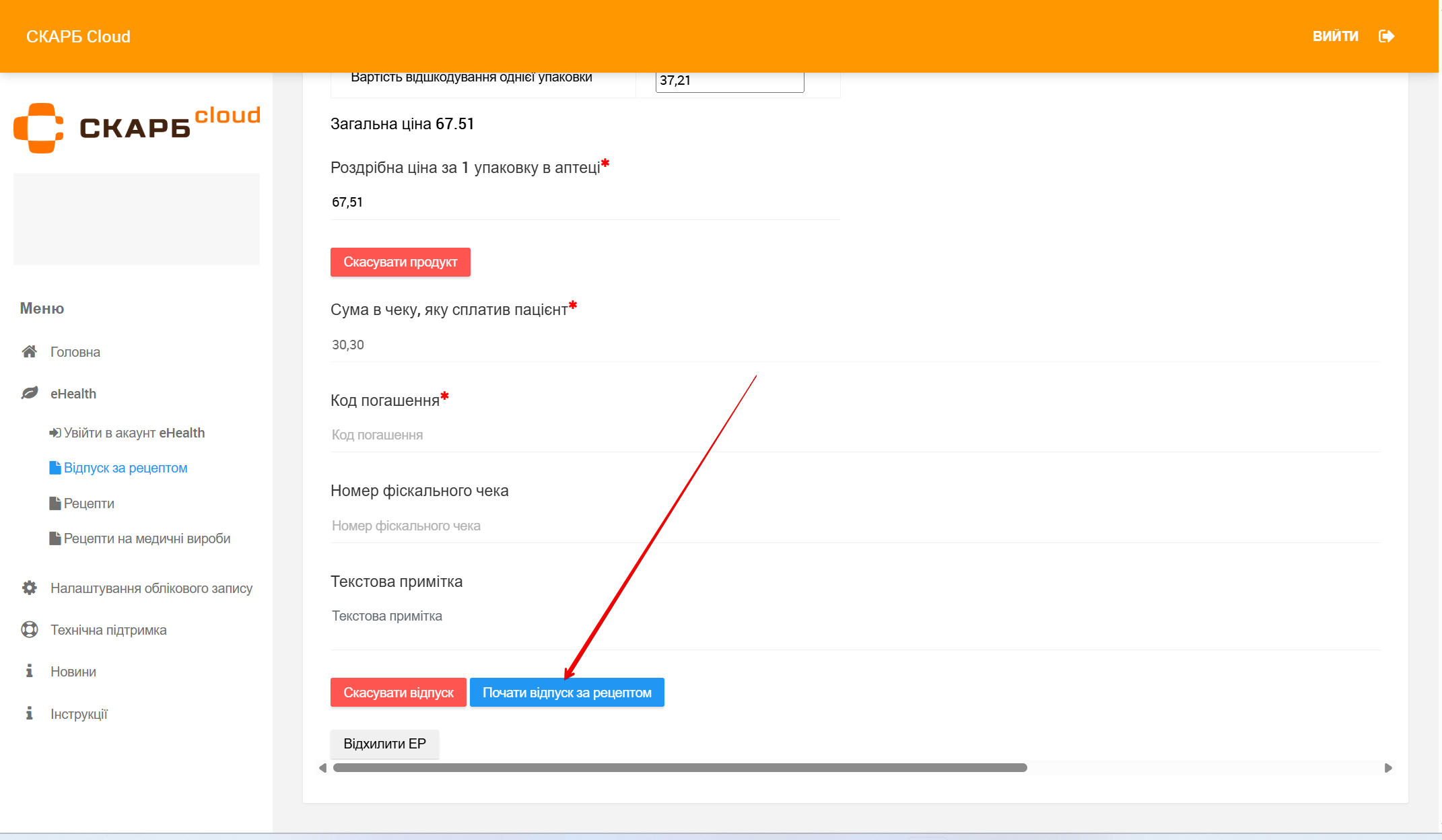Screen dimensions: 1442x840
Task: Click the info icon next to Інструкції
Action: tap(29, 713)
